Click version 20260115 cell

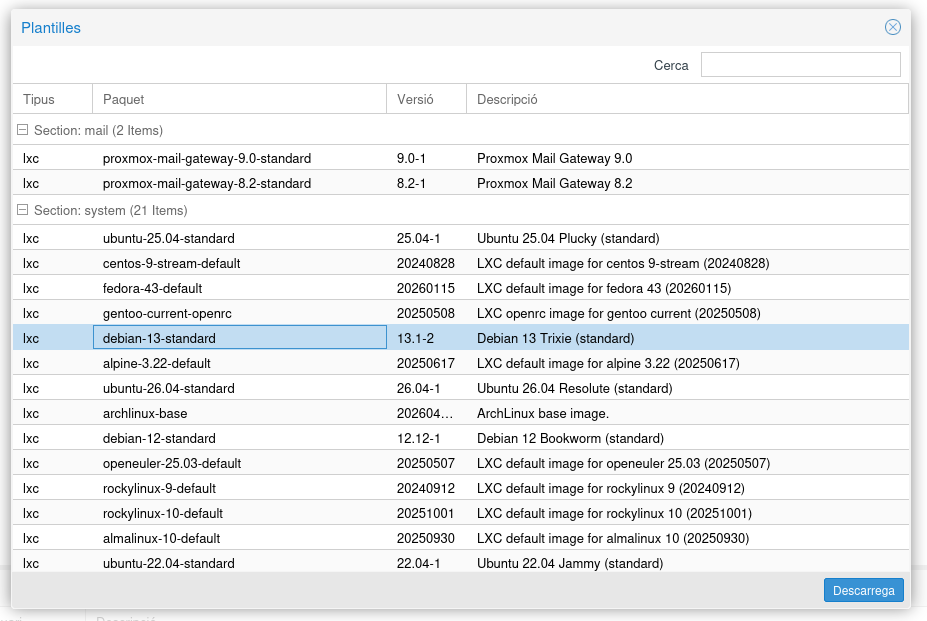click(x=426, y=288)
